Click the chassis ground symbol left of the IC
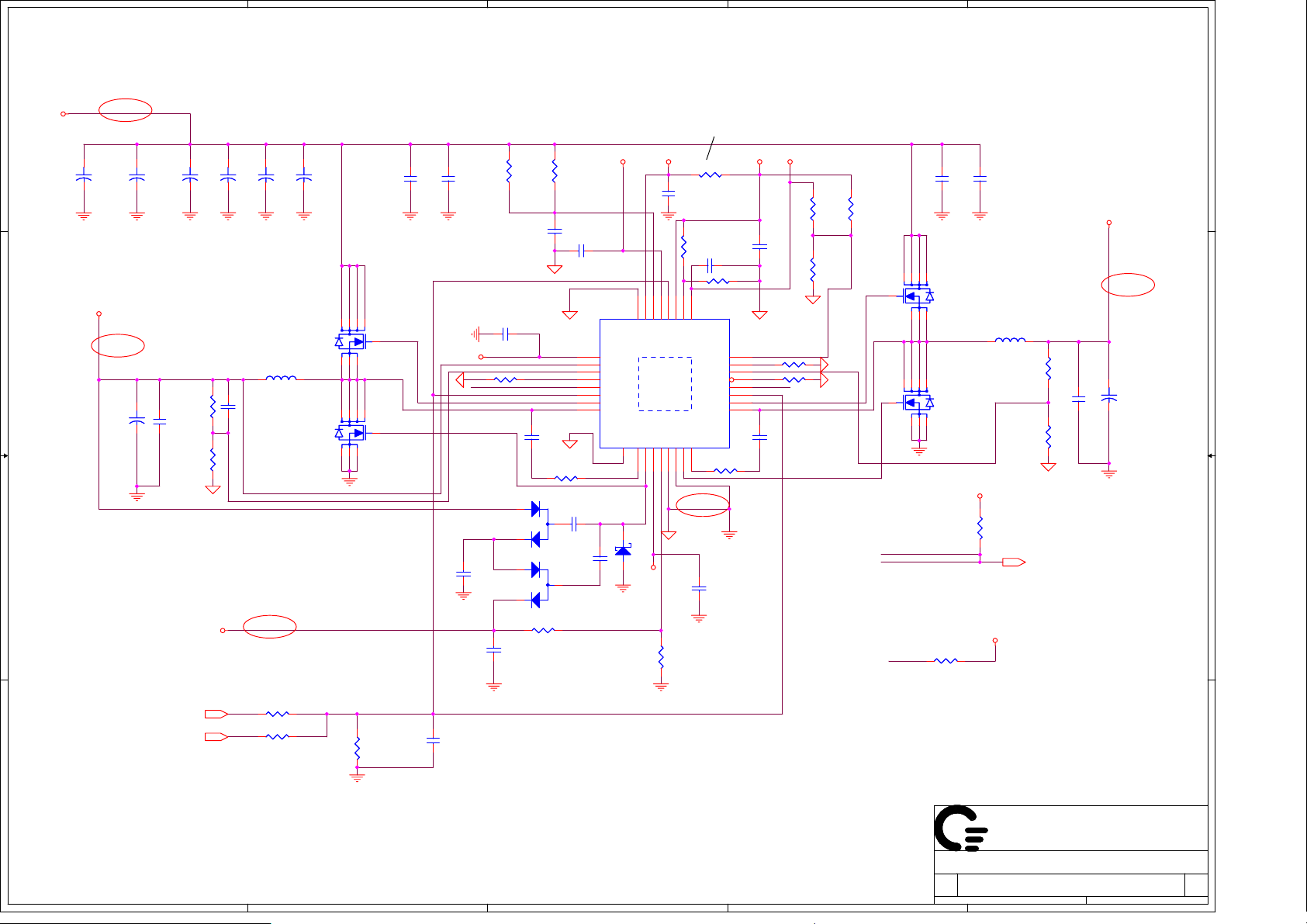Image resolution: width=1307 pixels, height=924 pixels. pyautogui.click(x=476, y=334)
